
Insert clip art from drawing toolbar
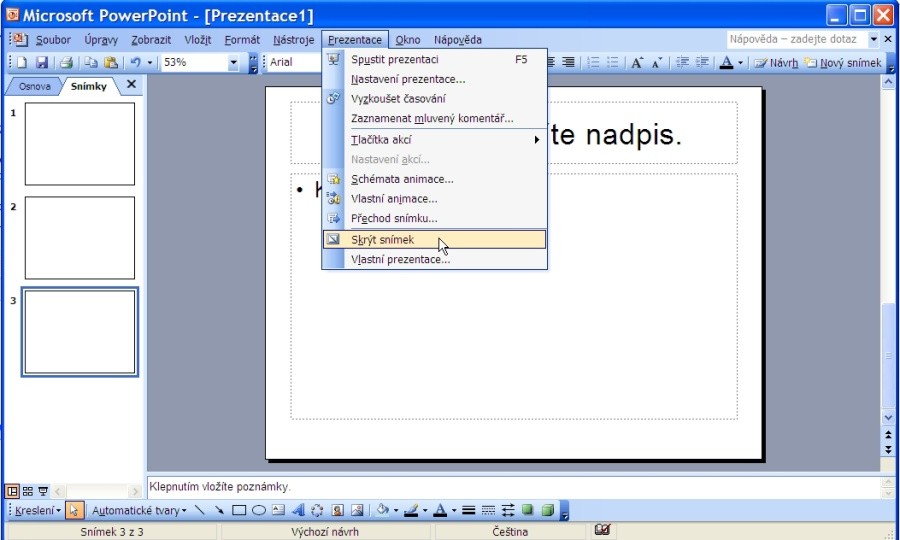coord(338,510)
